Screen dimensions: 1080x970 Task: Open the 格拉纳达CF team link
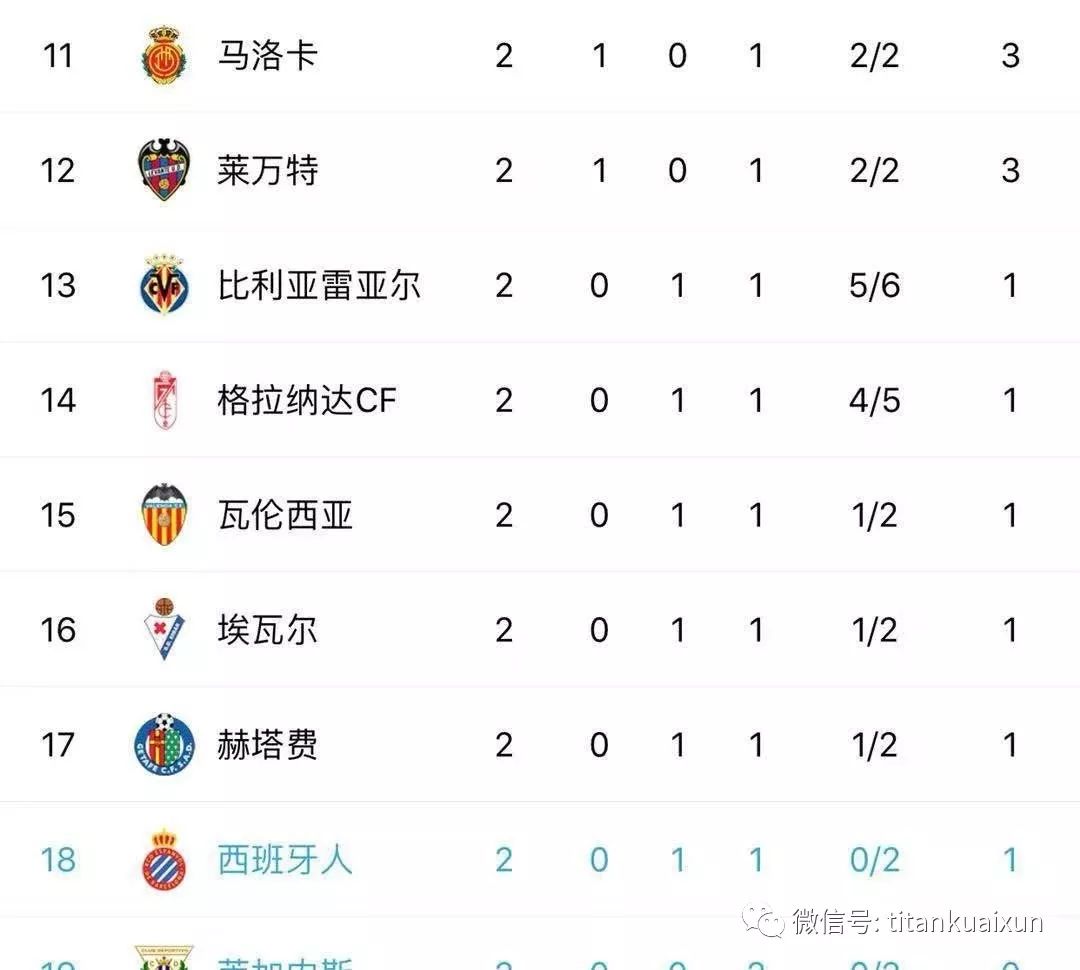point(307,400)
